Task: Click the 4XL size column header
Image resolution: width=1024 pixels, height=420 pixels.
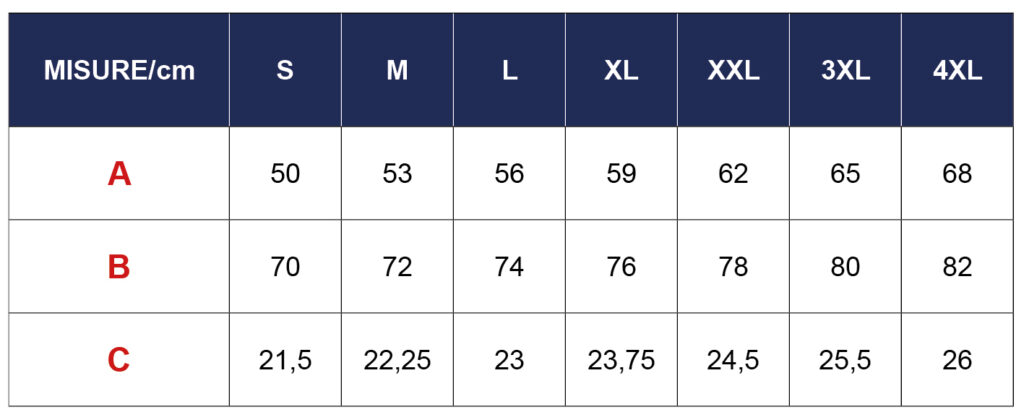Action: (957, 71)
